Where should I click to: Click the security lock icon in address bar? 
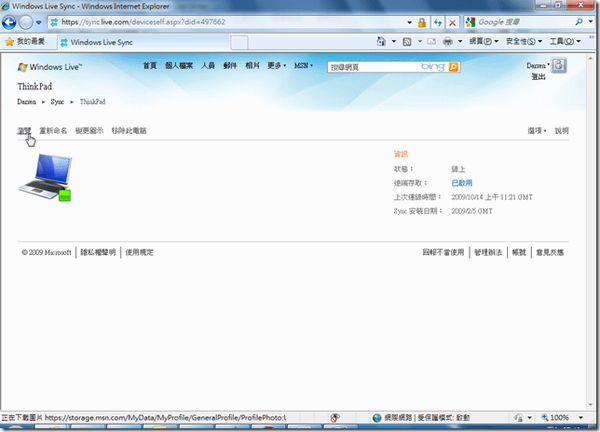tap(422, 23)
